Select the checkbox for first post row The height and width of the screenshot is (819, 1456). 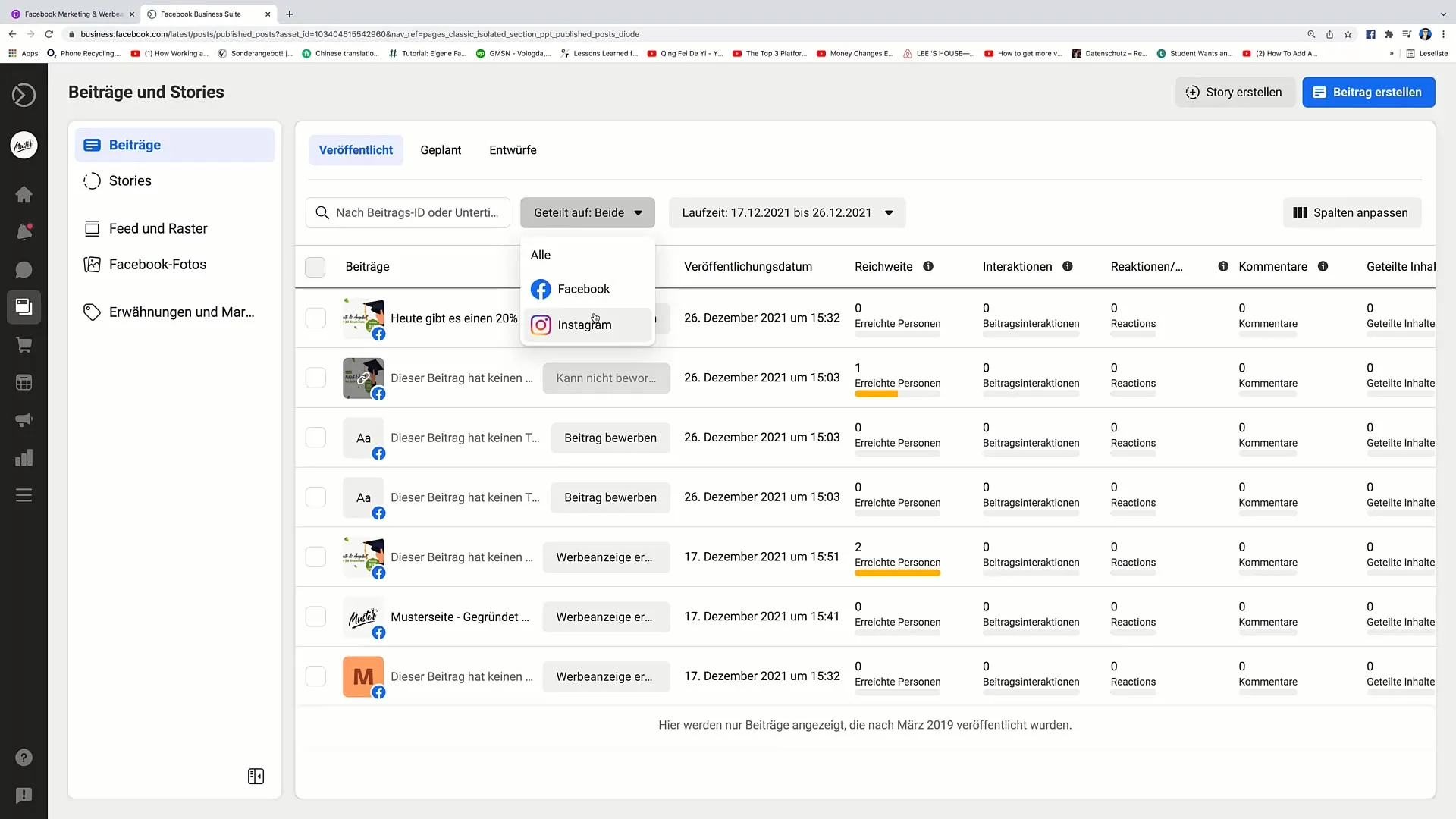[x=316, y=318]
